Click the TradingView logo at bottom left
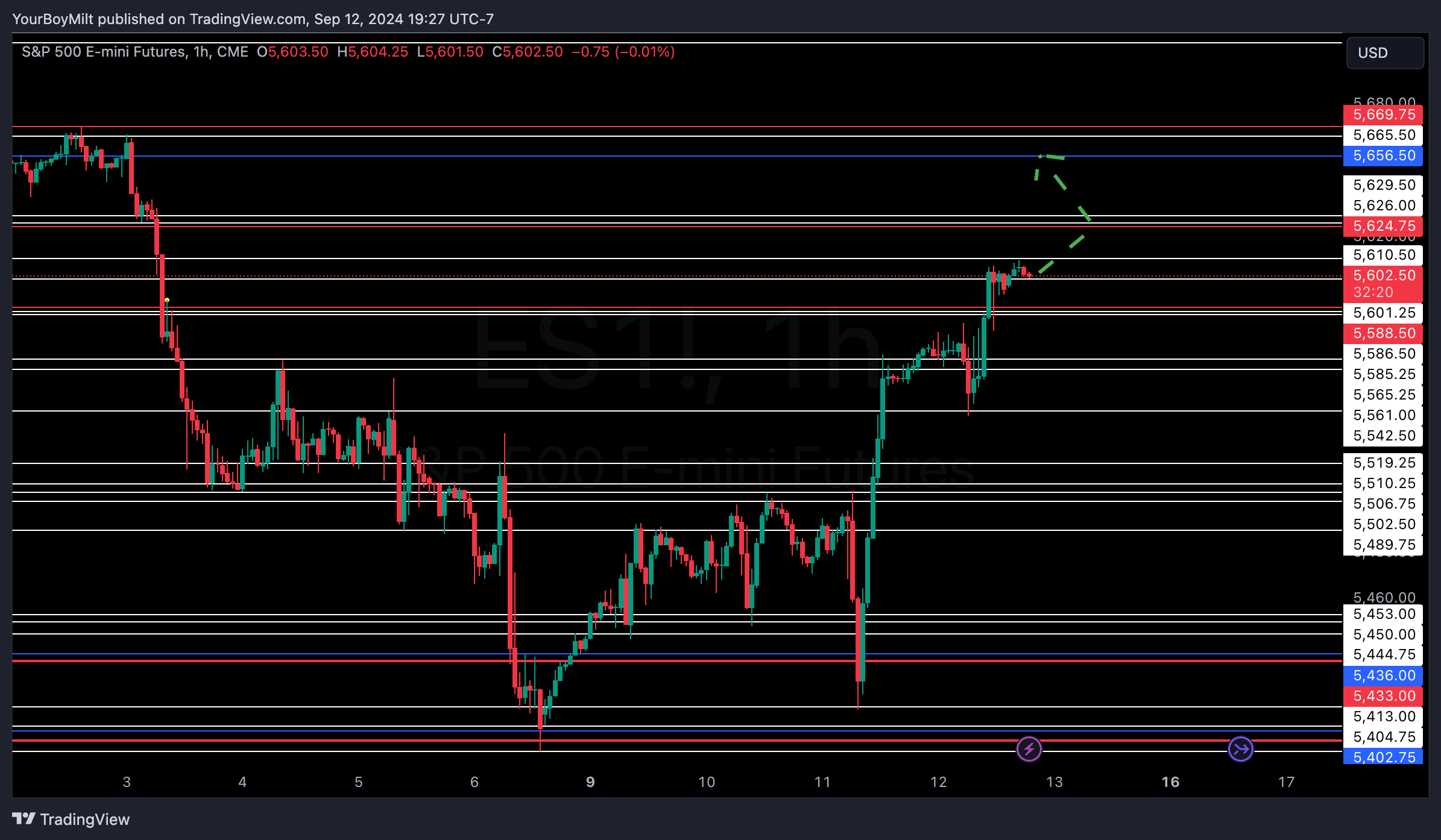1441x840 pixels. (71, 819)
